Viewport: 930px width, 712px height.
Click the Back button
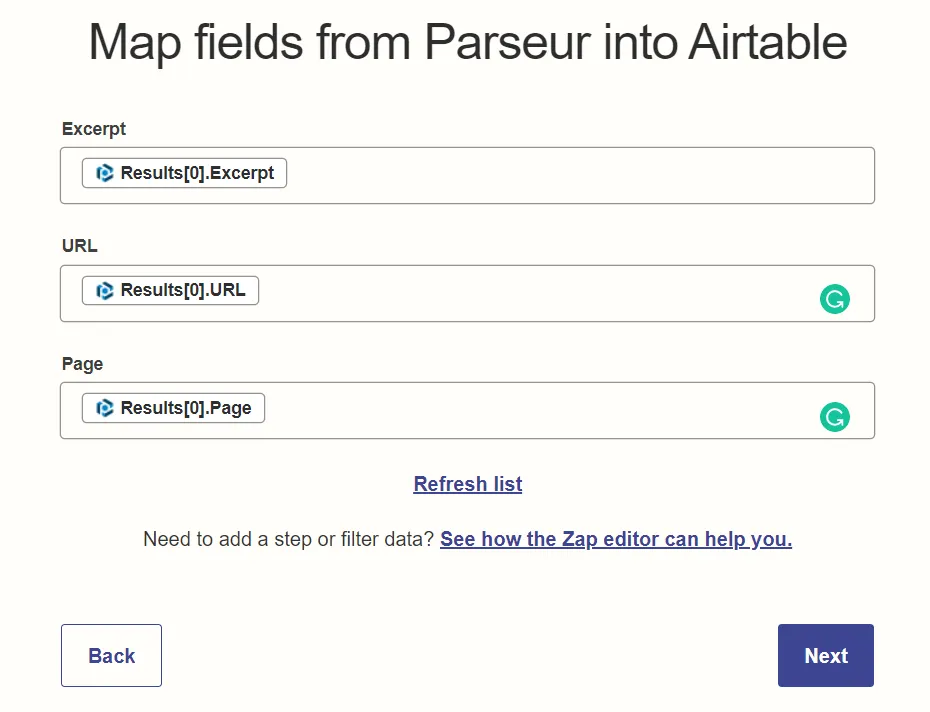[x=111, y=655]
